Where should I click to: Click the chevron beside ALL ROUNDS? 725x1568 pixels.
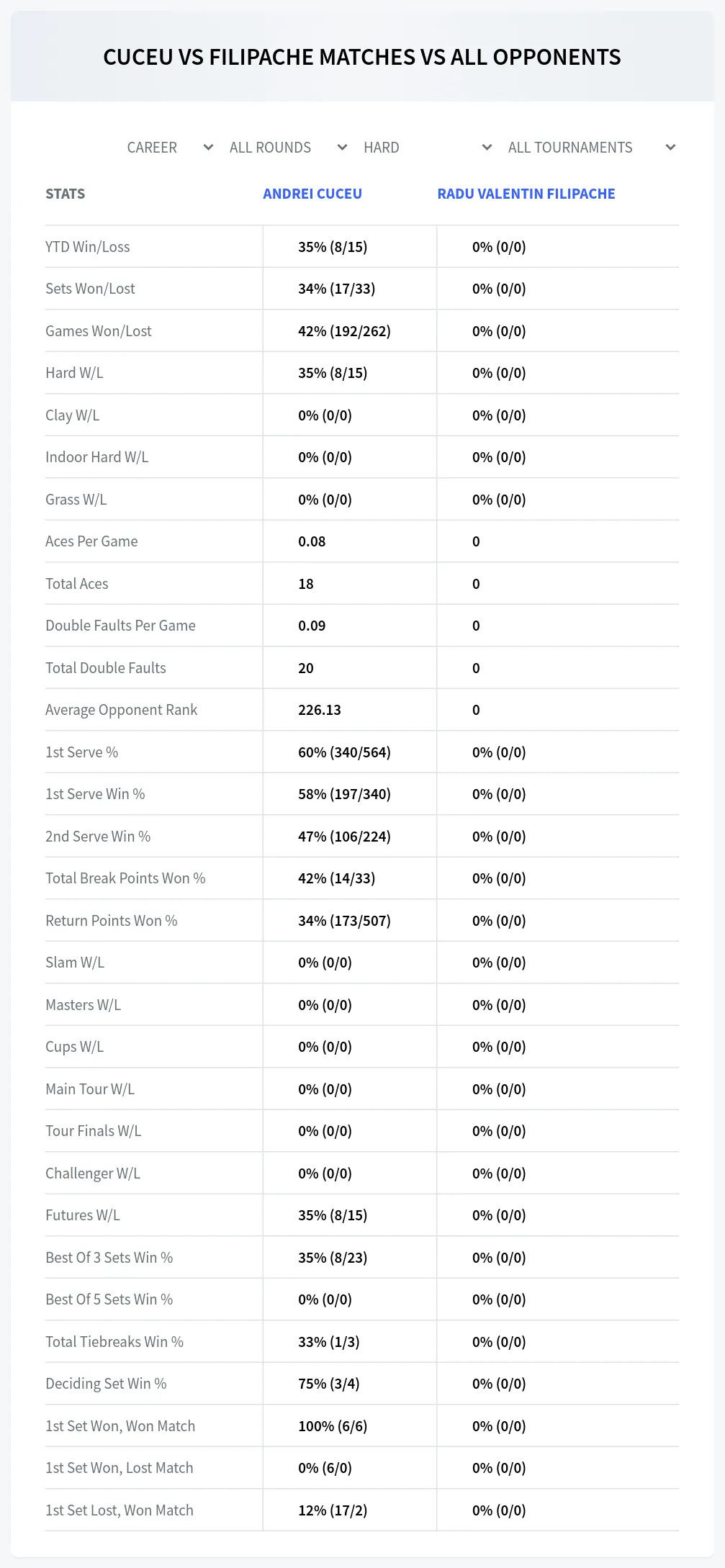[342, 148]
